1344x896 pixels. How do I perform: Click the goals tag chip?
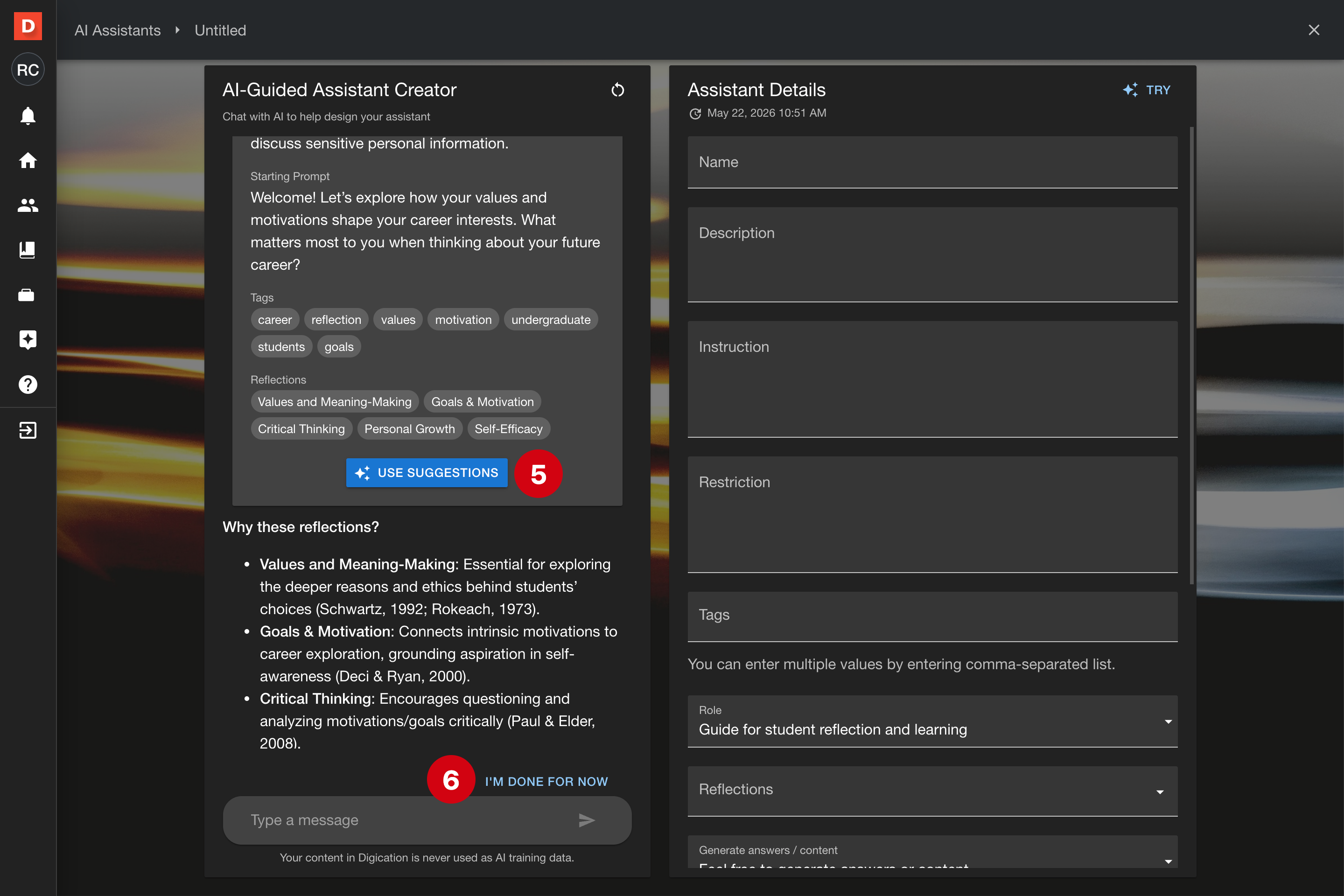point(339,346)
